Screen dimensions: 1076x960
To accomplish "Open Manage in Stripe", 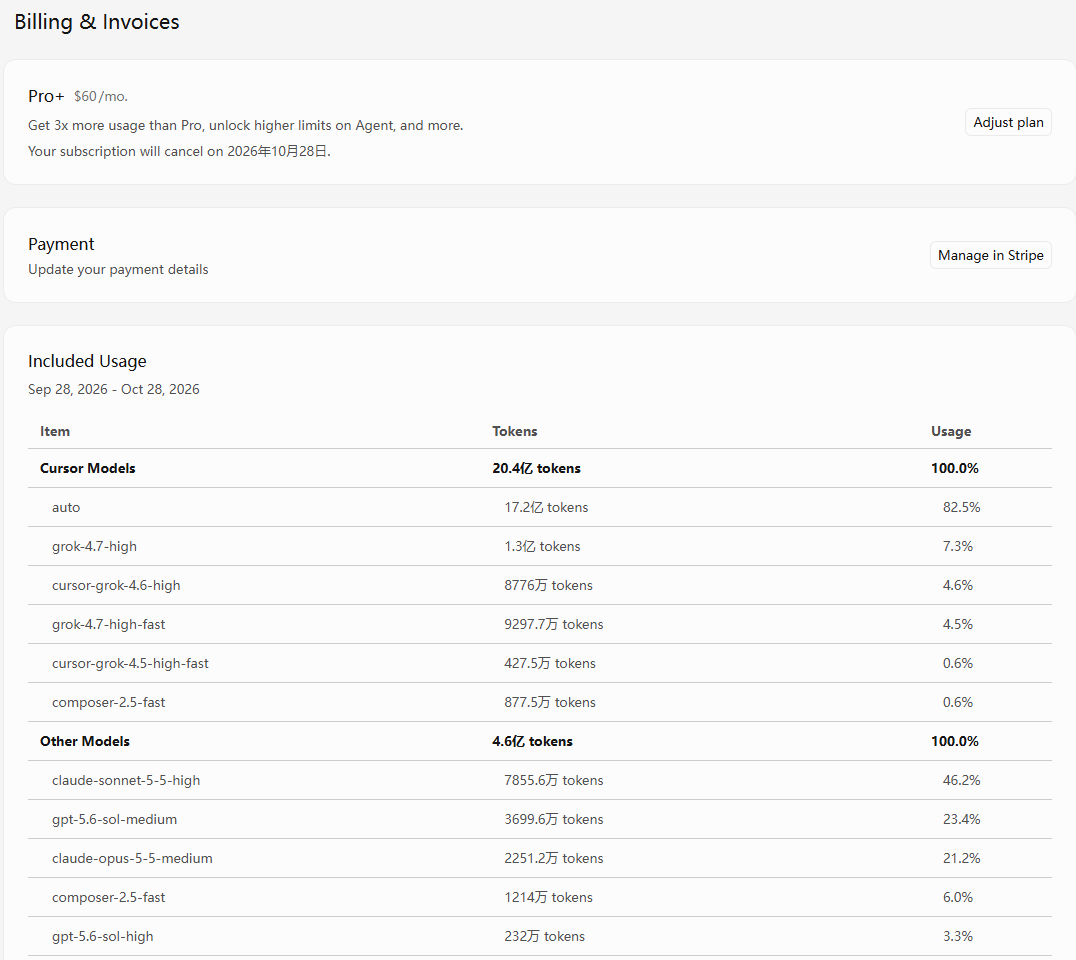I will [990, 255].
